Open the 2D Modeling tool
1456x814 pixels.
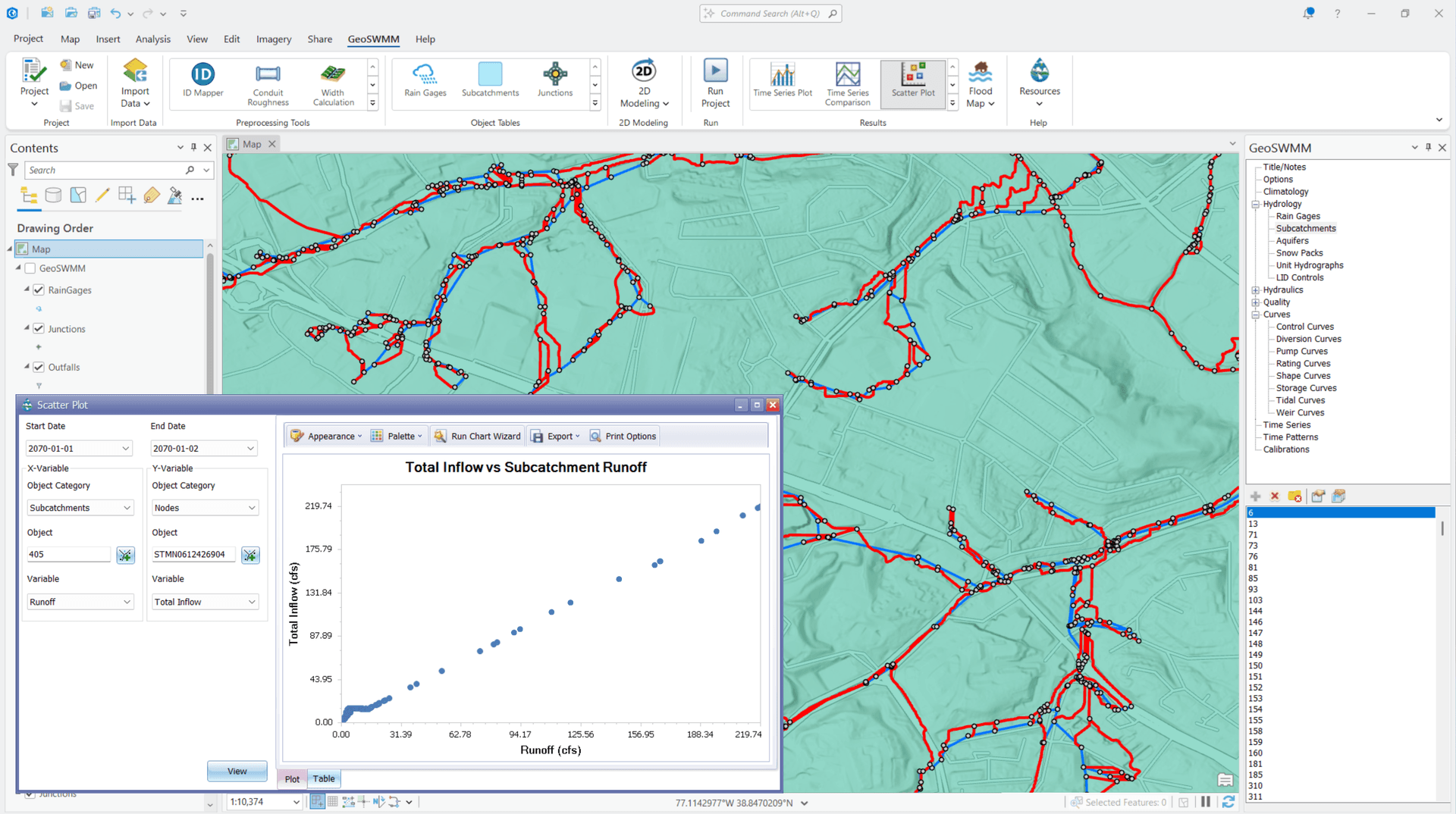pyautogui.click(x=643, y=83)
